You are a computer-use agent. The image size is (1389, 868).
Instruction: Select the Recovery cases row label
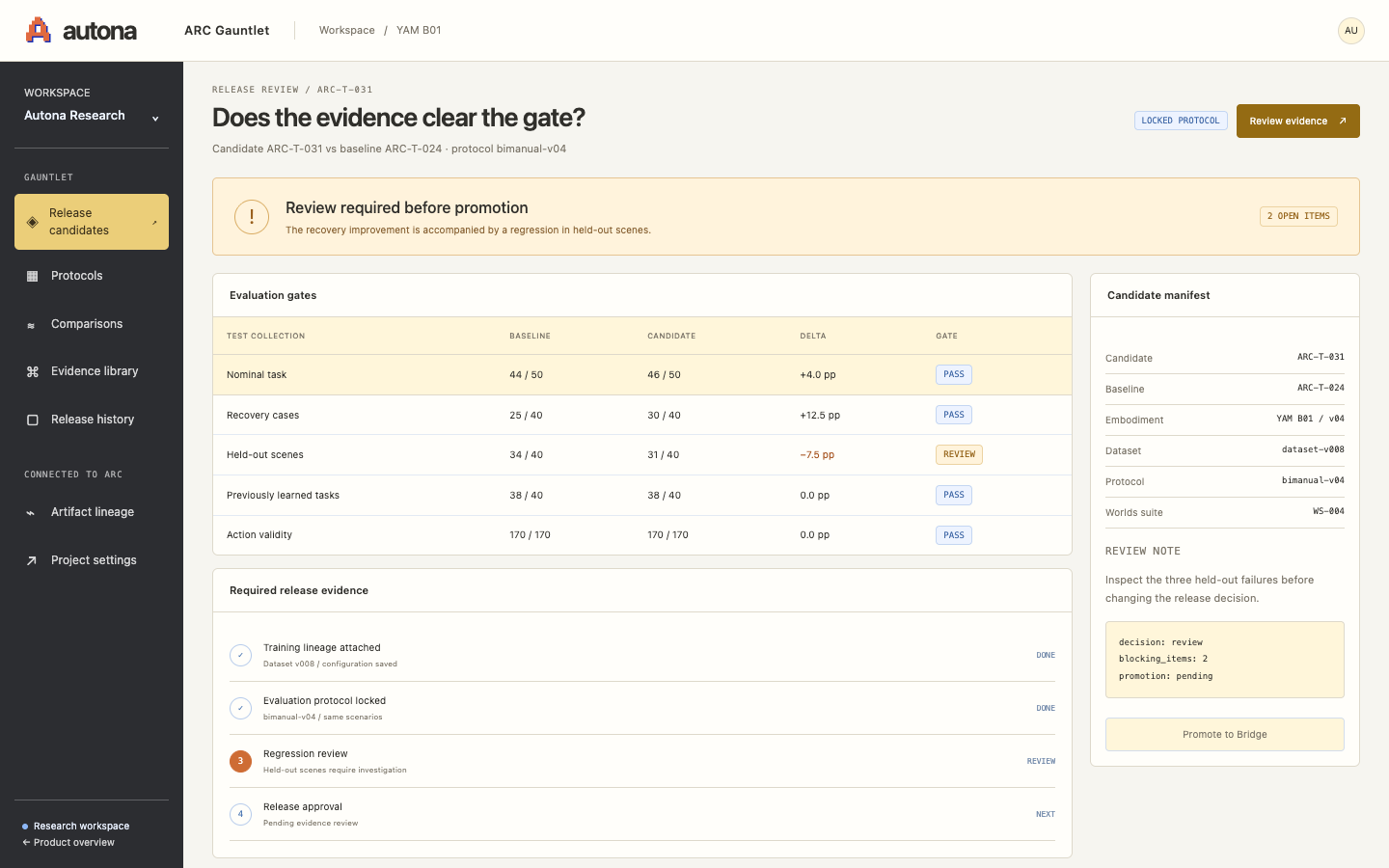262,416
